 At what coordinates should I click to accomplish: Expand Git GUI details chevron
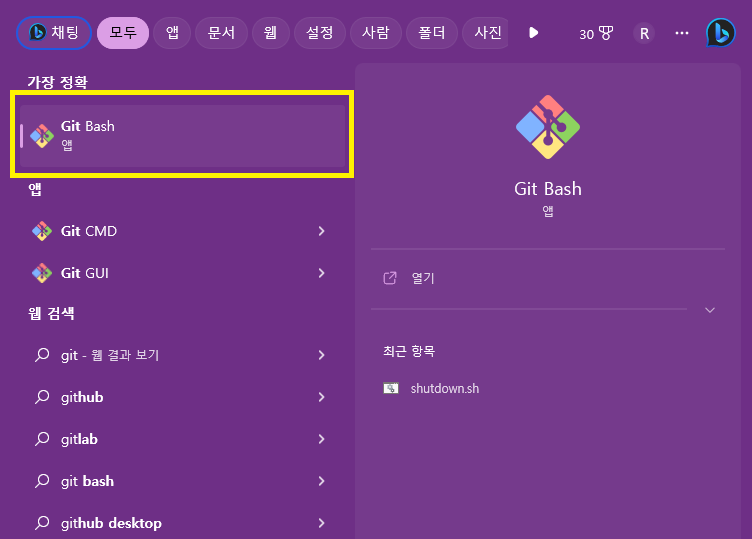coord(321,273)
